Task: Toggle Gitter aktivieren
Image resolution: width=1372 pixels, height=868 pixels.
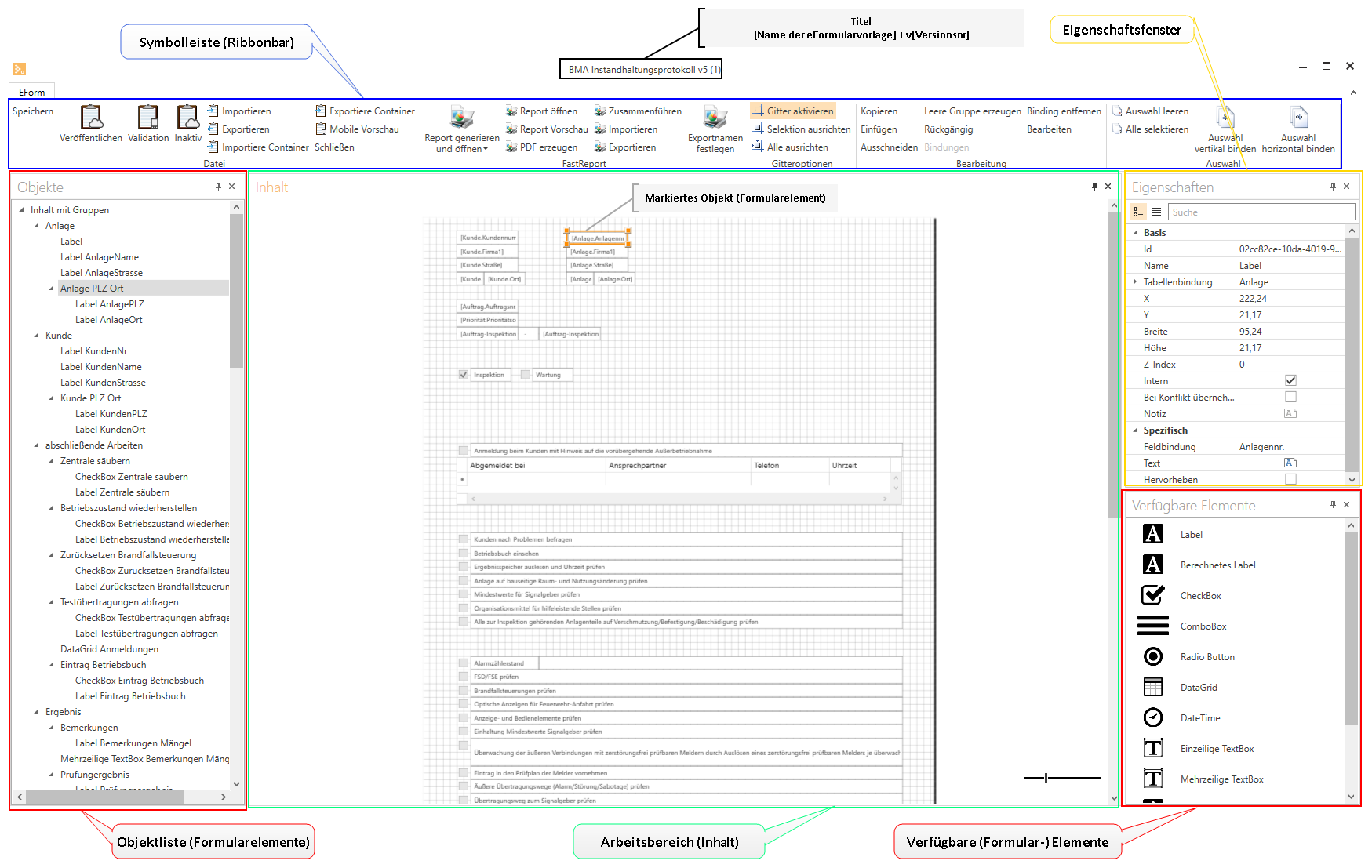Action: tap(793, 111)
